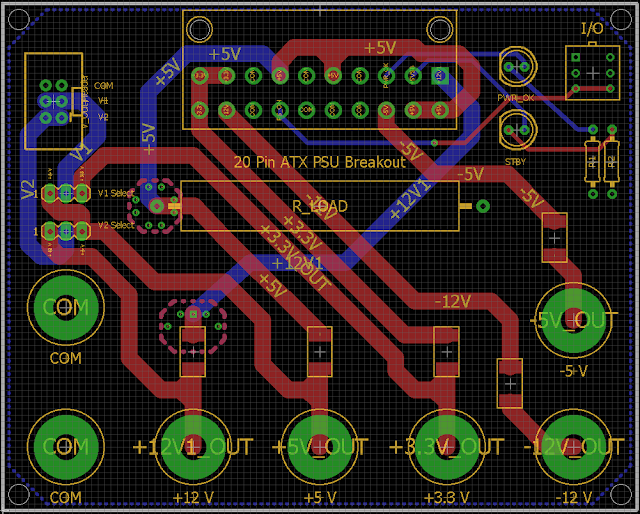Image resolution: width=640 pixels, height=514 pixels.
Task: Select resistor R2 near the I/O switch
Action: click(611, 161)
